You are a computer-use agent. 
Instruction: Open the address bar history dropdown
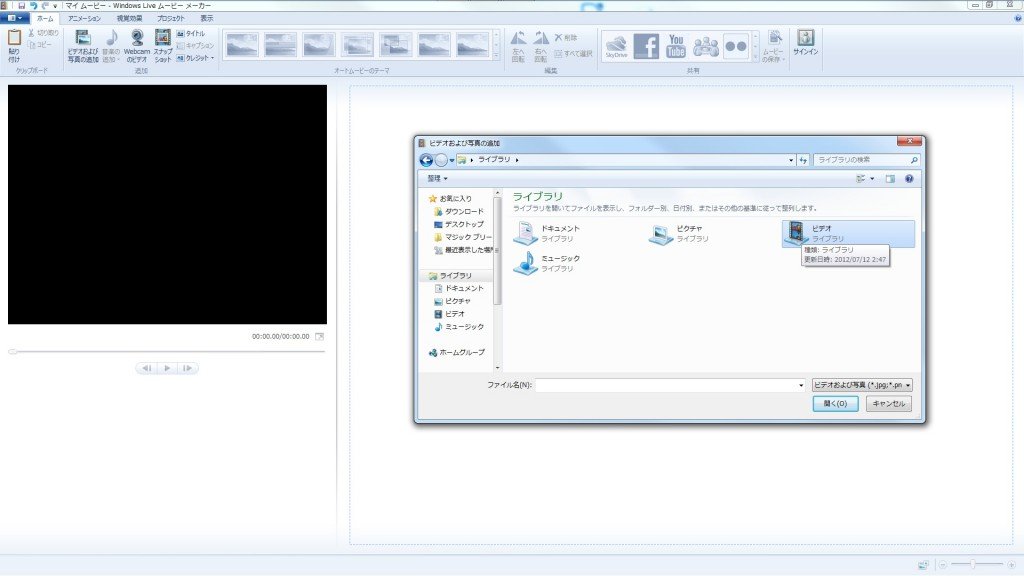point(791,160)
